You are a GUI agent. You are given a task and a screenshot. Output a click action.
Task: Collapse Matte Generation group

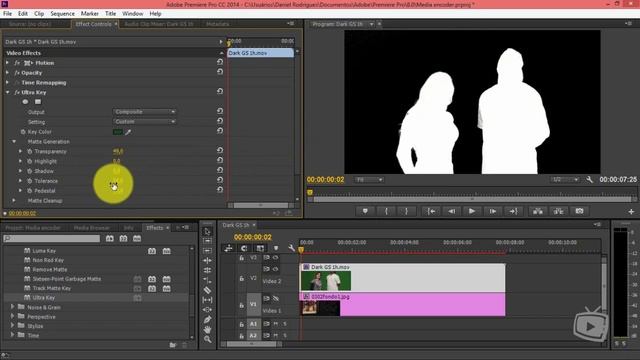(14, 142)
